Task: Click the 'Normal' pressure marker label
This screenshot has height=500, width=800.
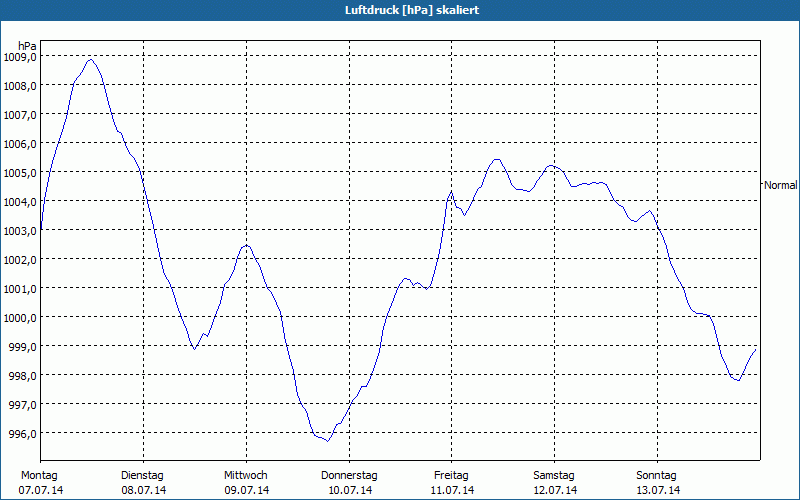Action: (781, 185)
